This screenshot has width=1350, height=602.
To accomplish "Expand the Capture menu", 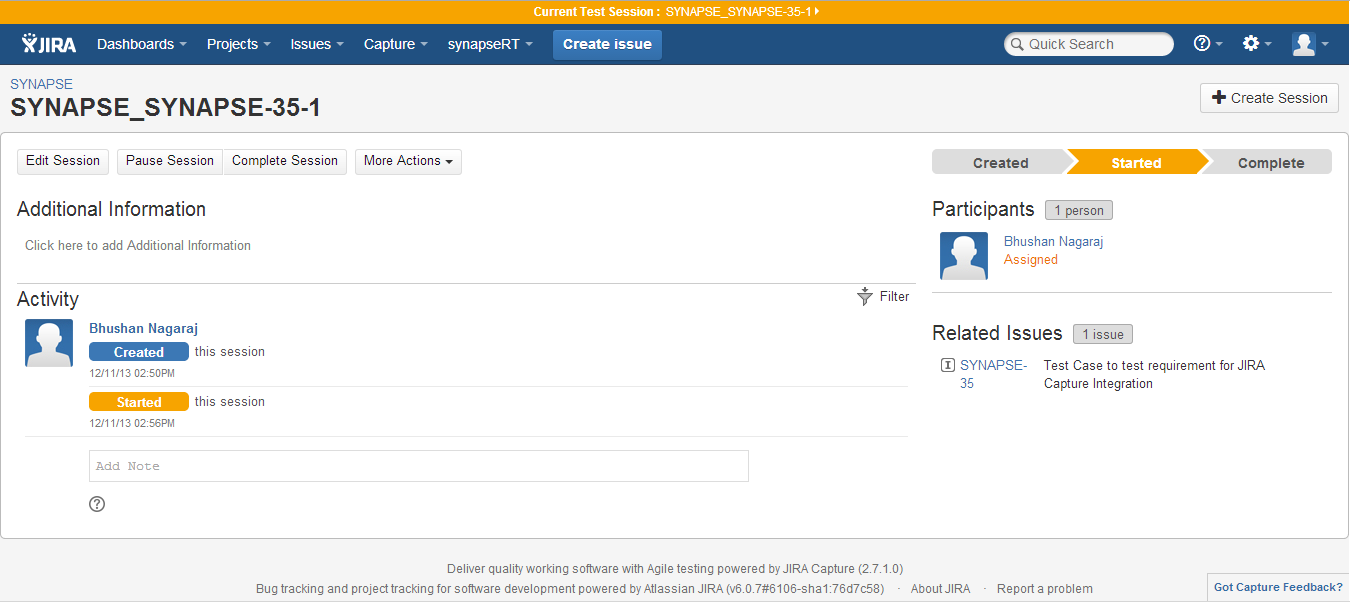I will coord(396,44).
